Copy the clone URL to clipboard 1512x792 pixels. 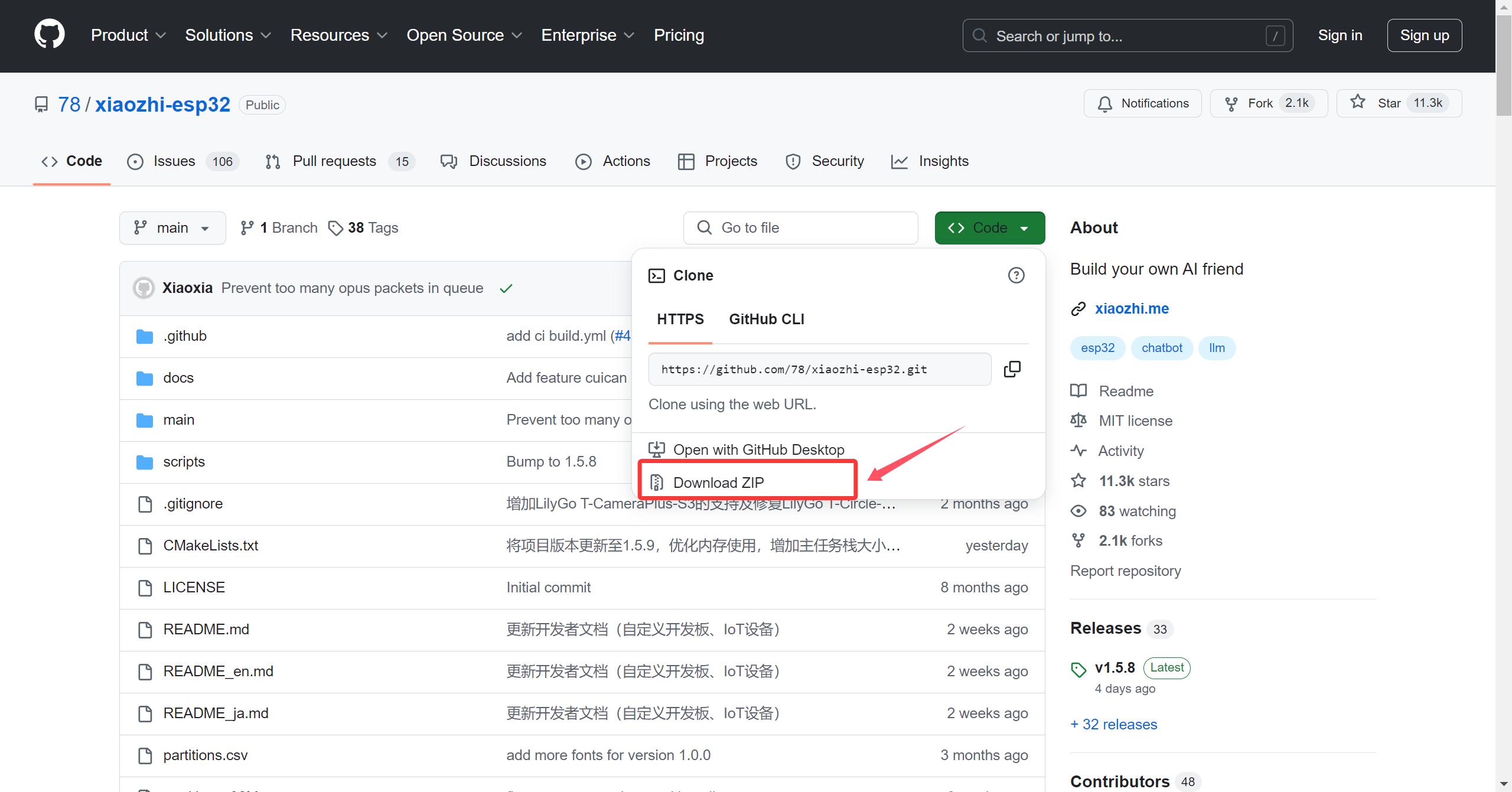click(1012, 369)
